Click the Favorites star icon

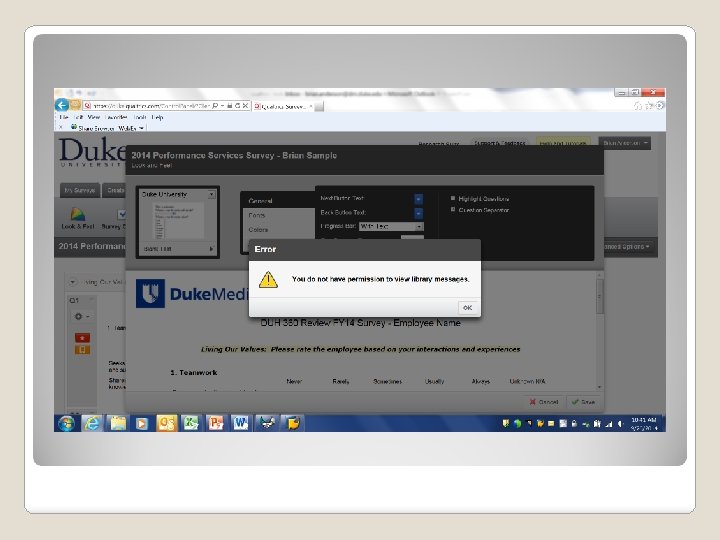tap(649, 106)
